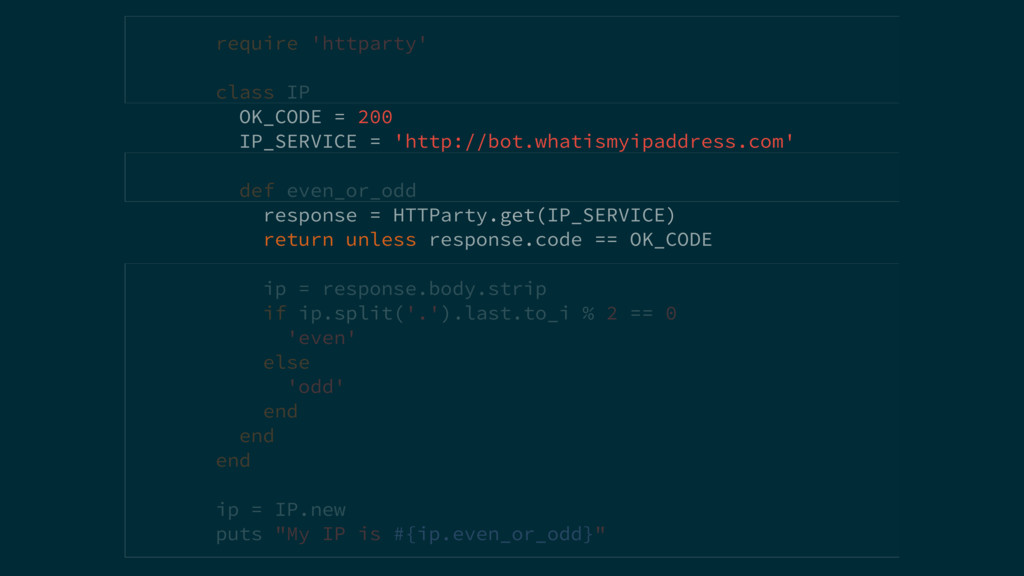The height and width of the screenshot is (576, 1024).
Task: Click the ip = IP.new line
Action: pos(280,510)
